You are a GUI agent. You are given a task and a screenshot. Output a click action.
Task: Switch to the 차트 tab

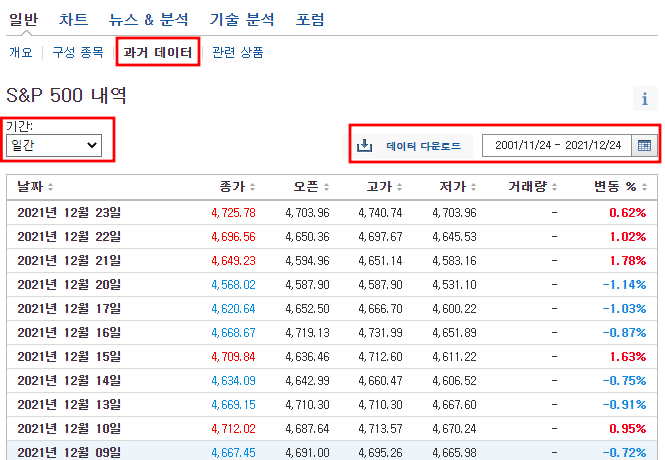click(x=73, y=20)
